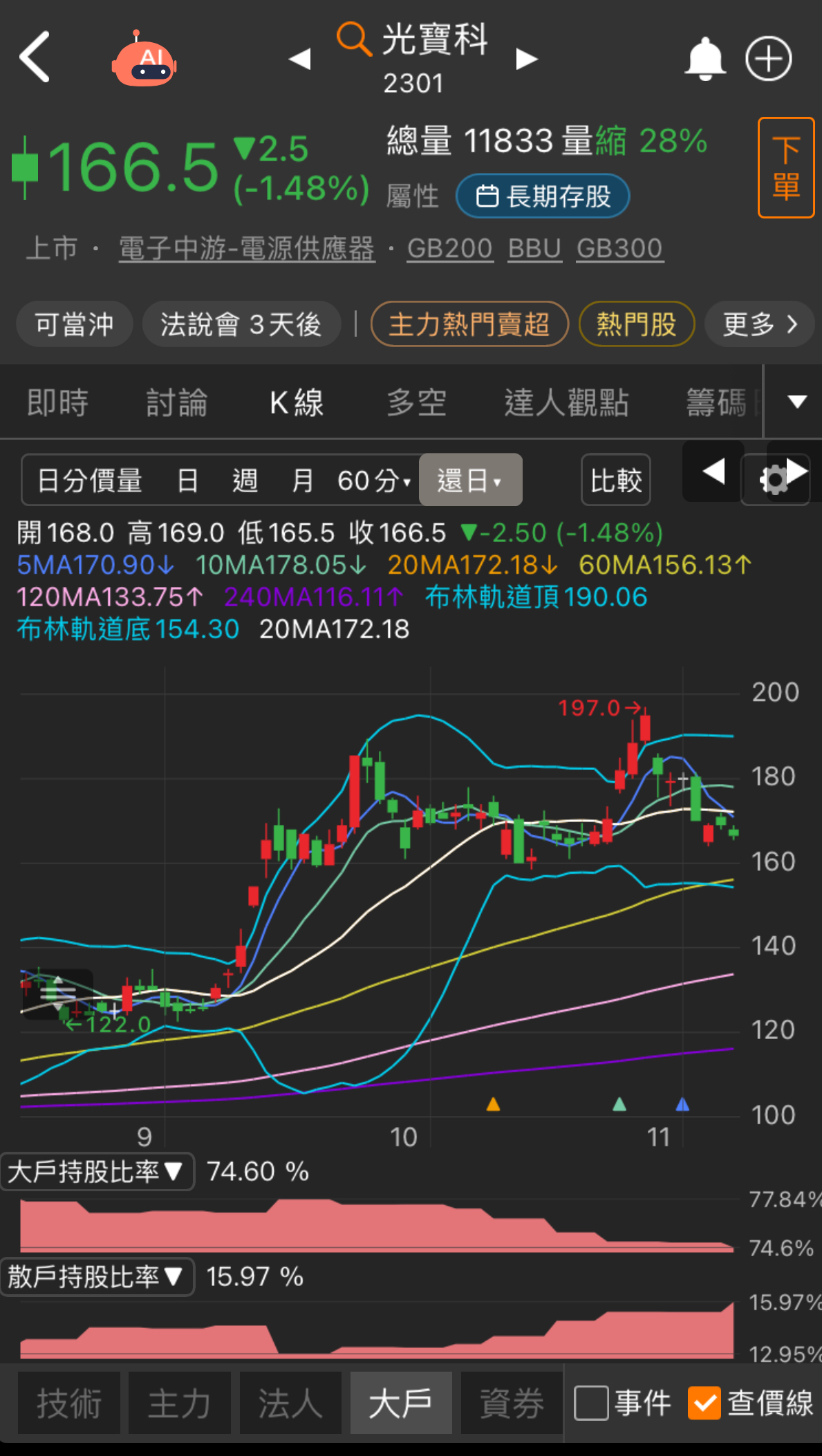Open the GB200 concept link
The image size is (822, 1456).
[449, 248]
